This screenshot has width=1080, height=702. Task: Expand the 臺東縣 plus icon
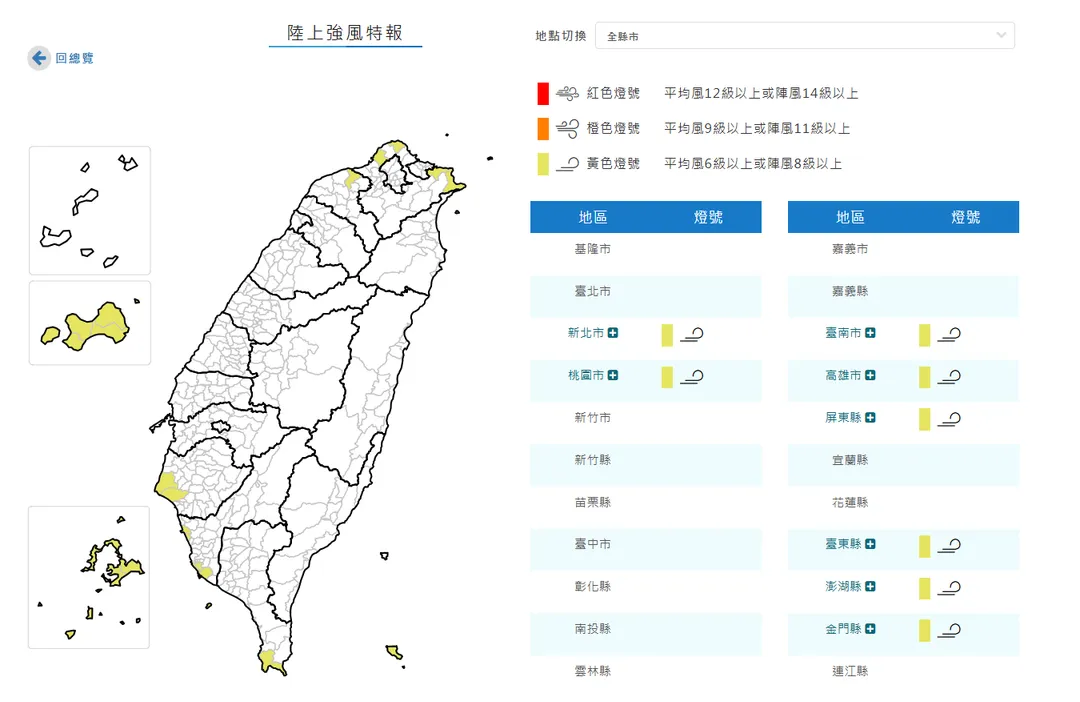click(871, 544)
